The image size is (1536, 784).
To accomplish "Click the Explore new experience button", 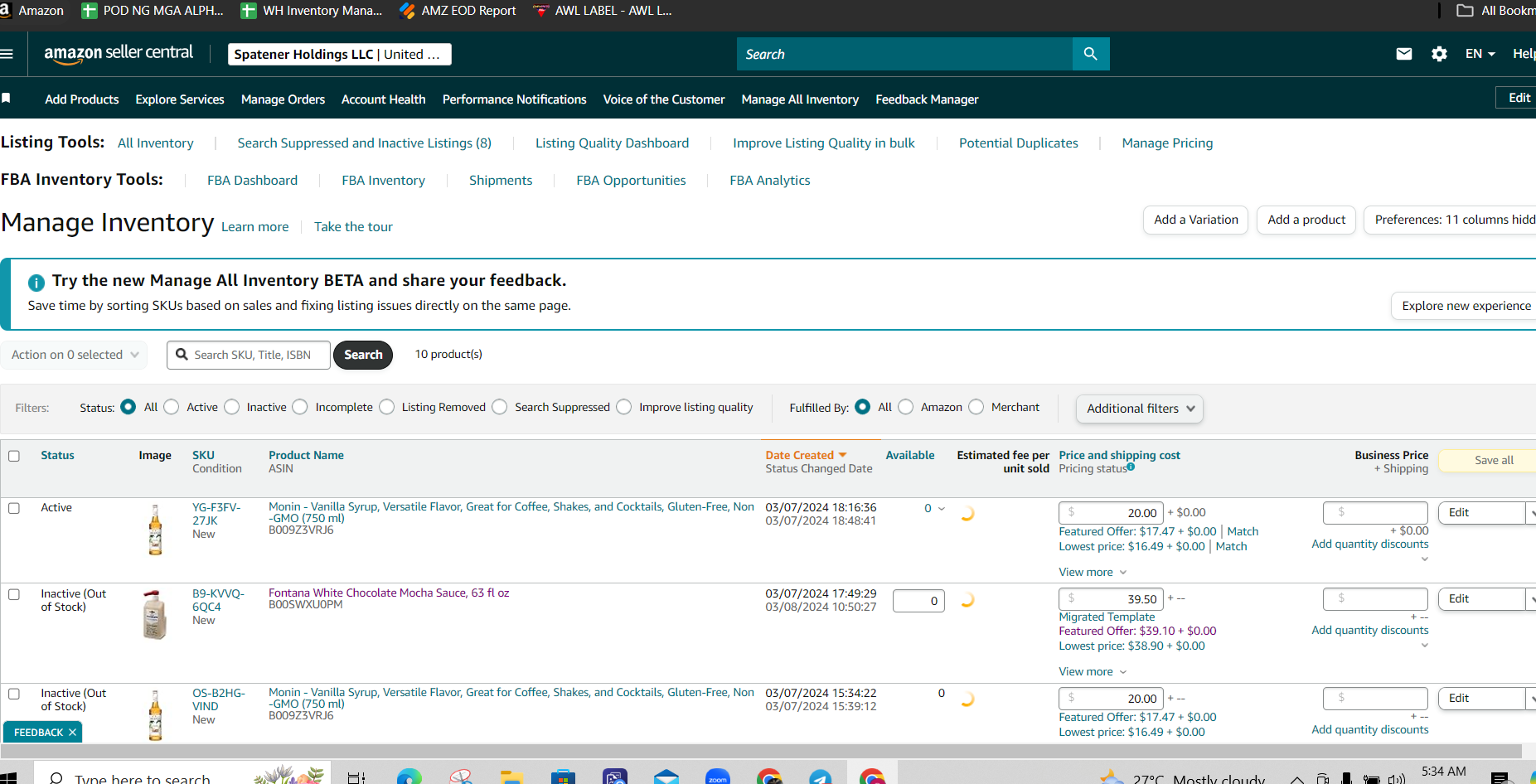I will coord(1464,306).
